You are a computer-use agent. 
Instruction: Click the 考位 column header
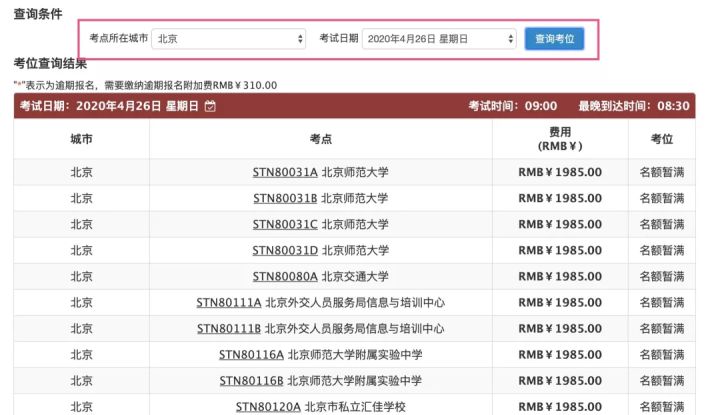click(x=662, y=139)
